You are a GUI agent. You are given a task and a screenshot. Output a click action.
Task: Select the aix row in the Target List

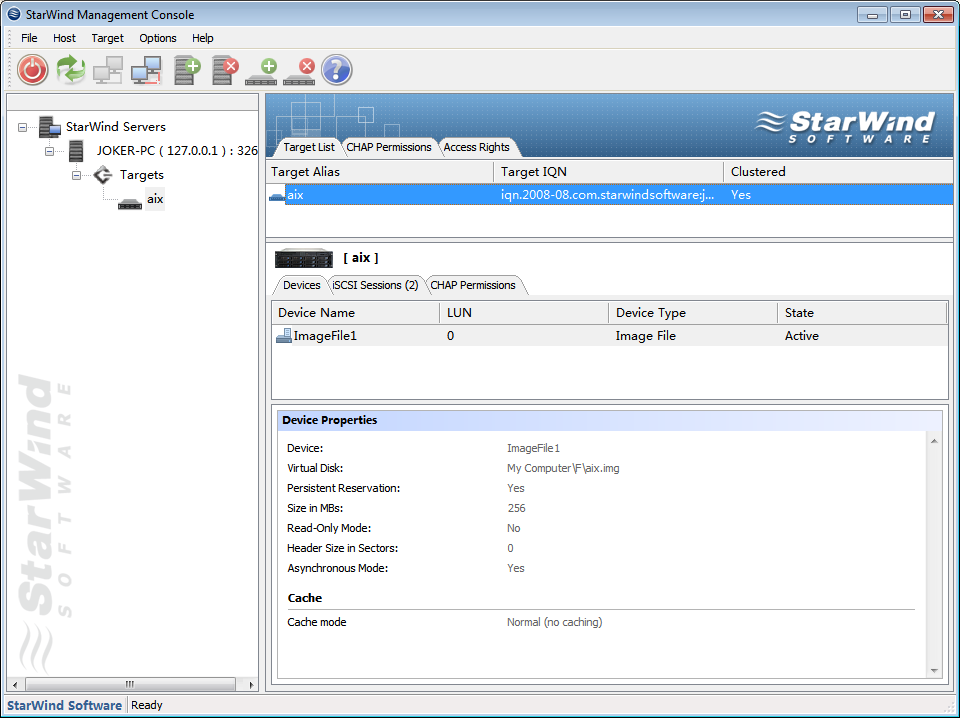[610, 195]
